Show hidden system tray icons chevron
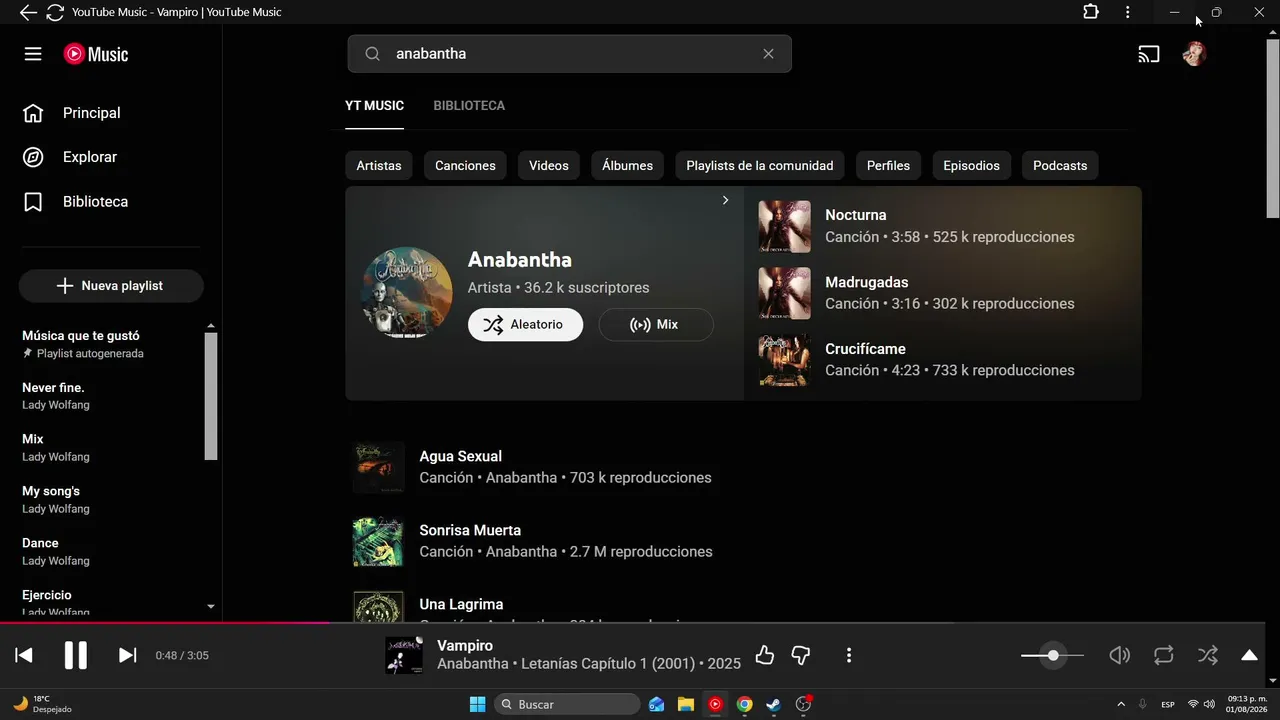 tap(1120, 704)
